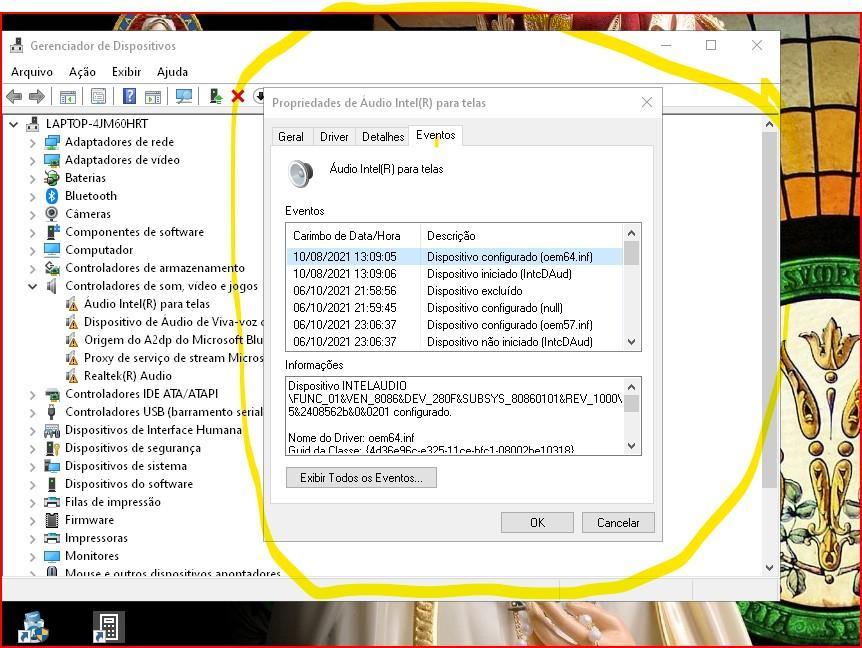Viewport: 862px width, 648px height.
Task: Click the Descrição column header
Action: coord(522,236)
